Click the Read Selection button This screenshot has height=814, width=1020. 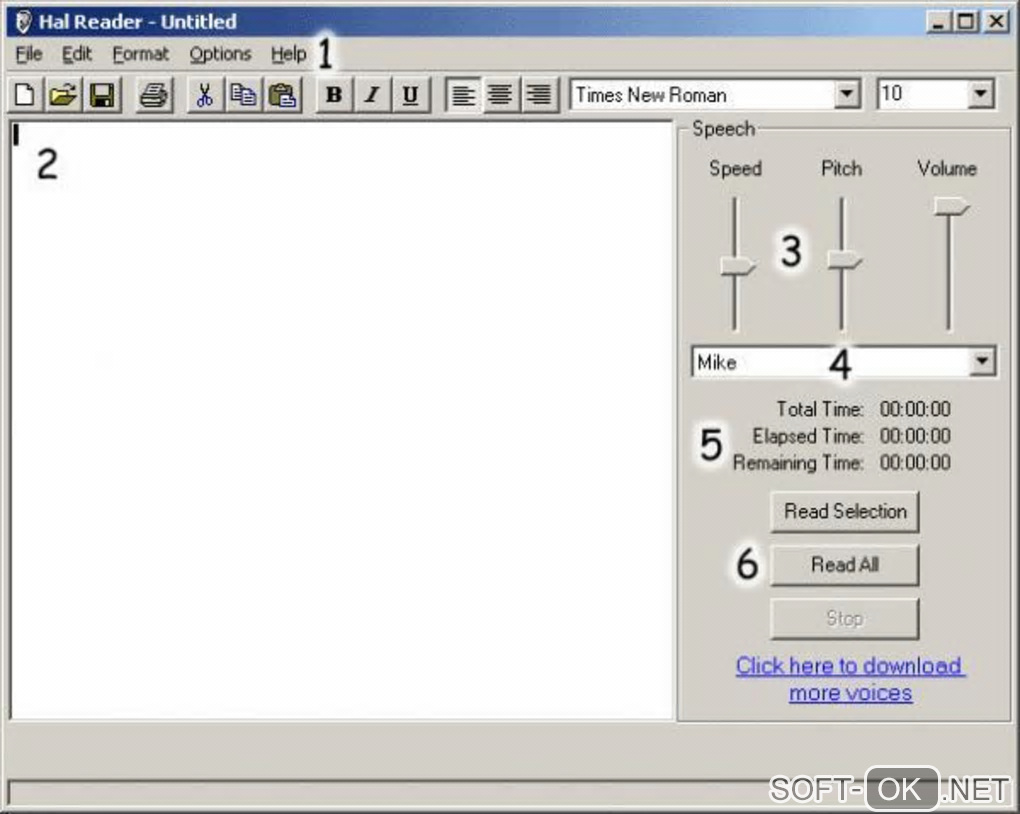(845, 511)
